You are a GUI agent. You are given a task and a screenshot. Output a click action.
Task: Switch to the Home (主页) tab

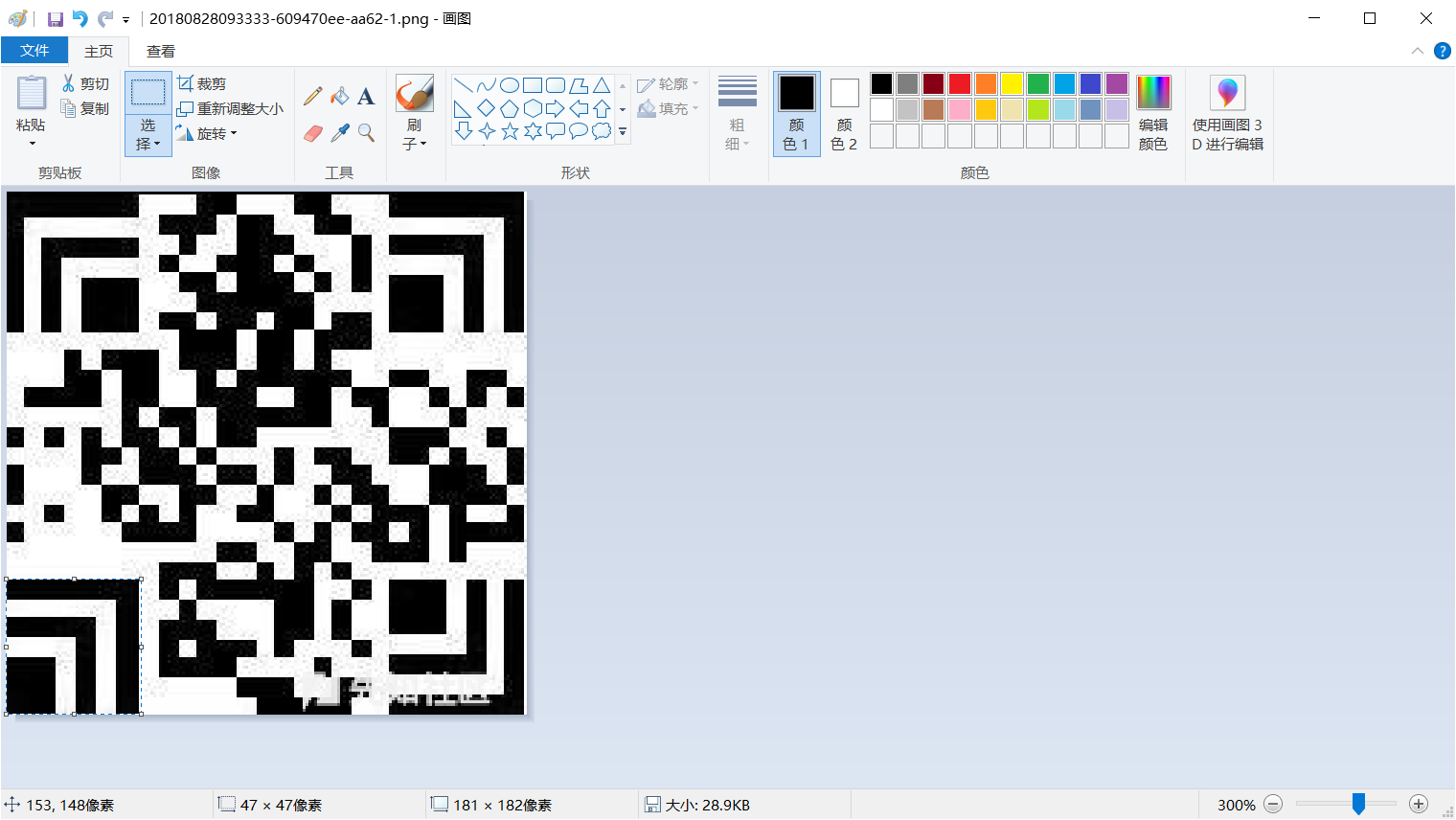[x=99, y=51]
